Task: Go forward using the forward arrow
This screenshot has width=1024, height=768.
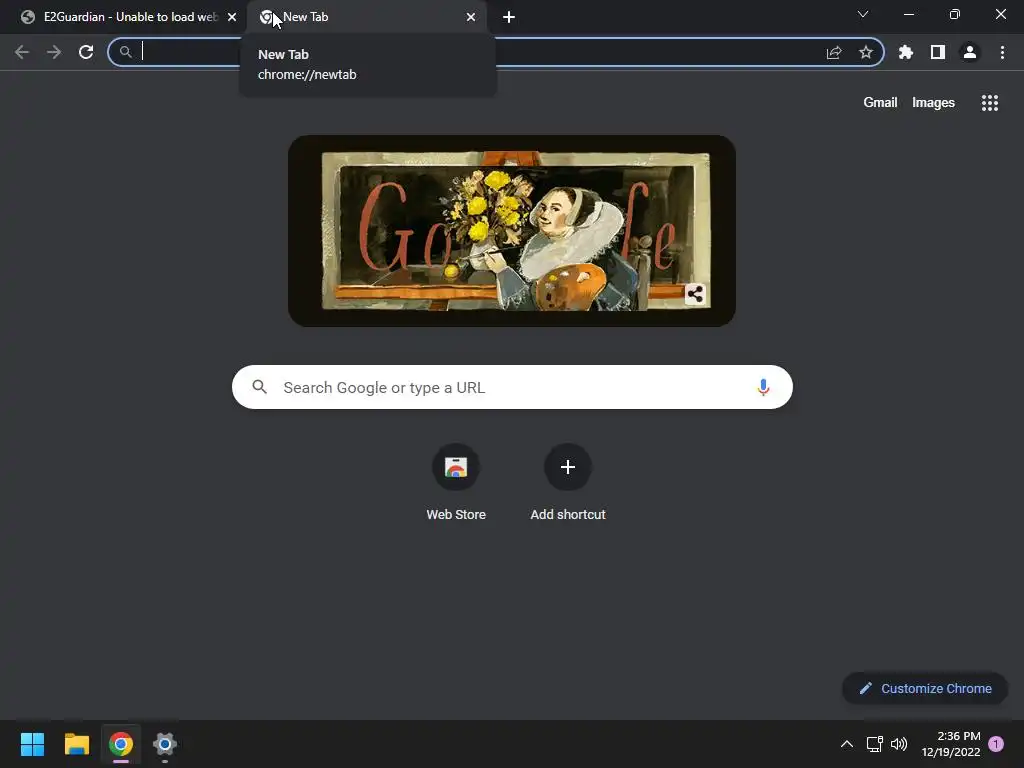Action: click(54, 52)
